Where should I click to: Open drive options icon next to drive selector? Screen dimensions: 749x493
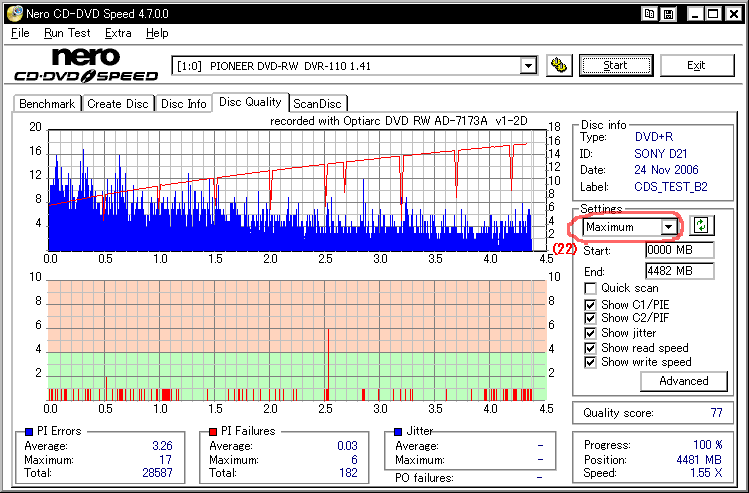[558, 65]
